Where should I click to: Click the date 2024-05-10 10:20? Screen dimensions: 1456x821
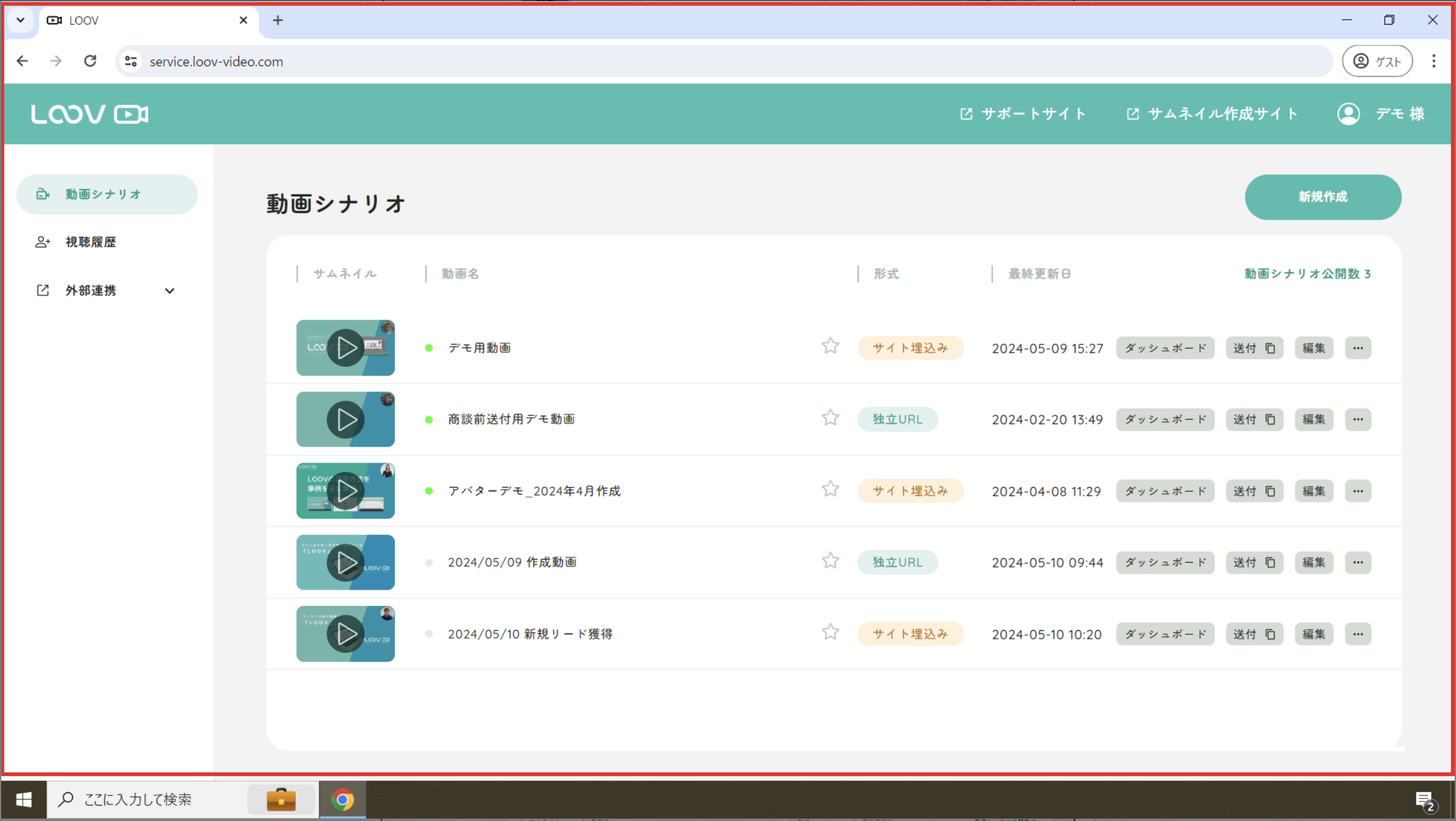pos(1047,634)
